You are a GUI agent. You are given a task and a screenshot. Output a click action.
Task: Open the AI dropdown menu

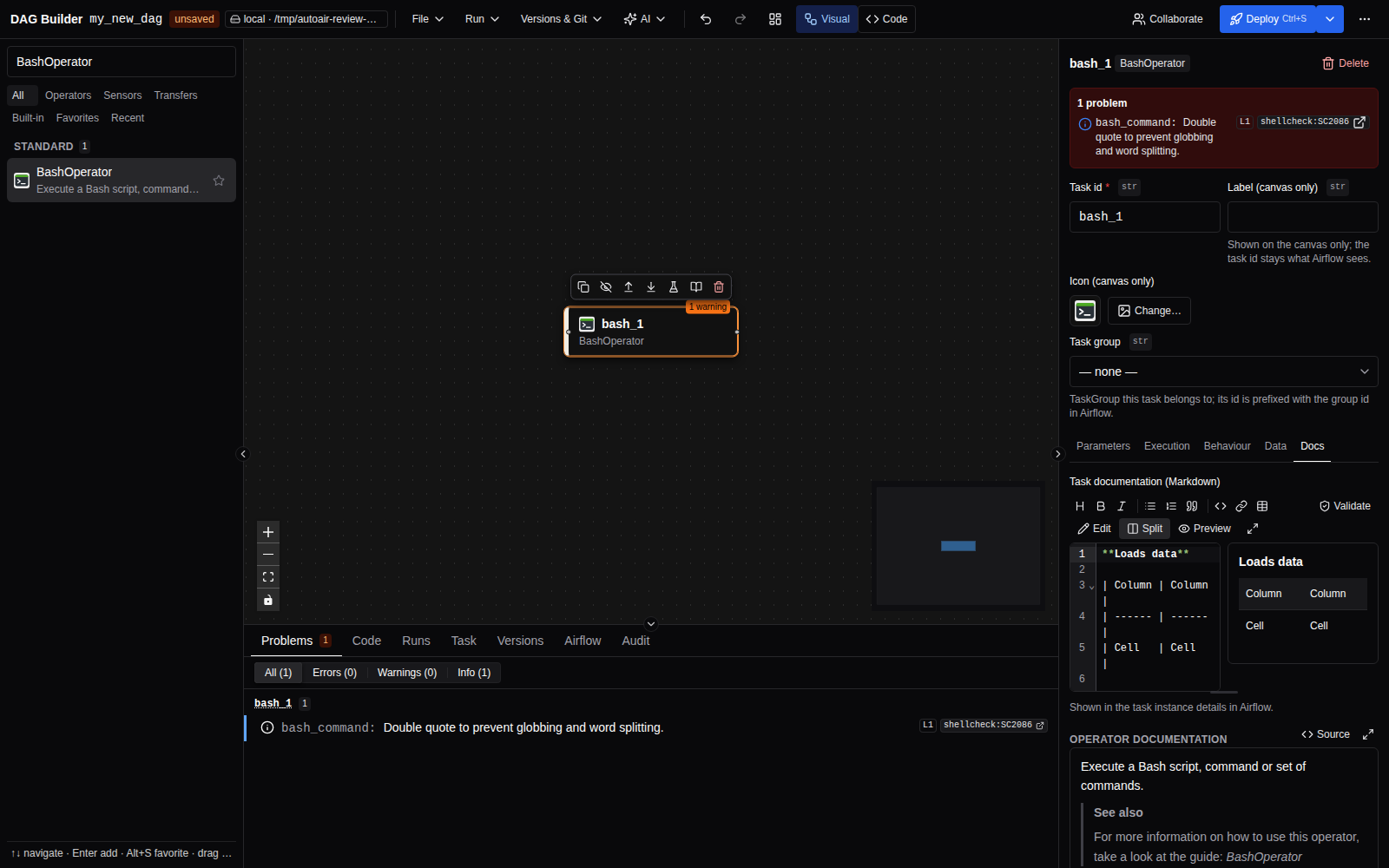click(x=644, y=19)
